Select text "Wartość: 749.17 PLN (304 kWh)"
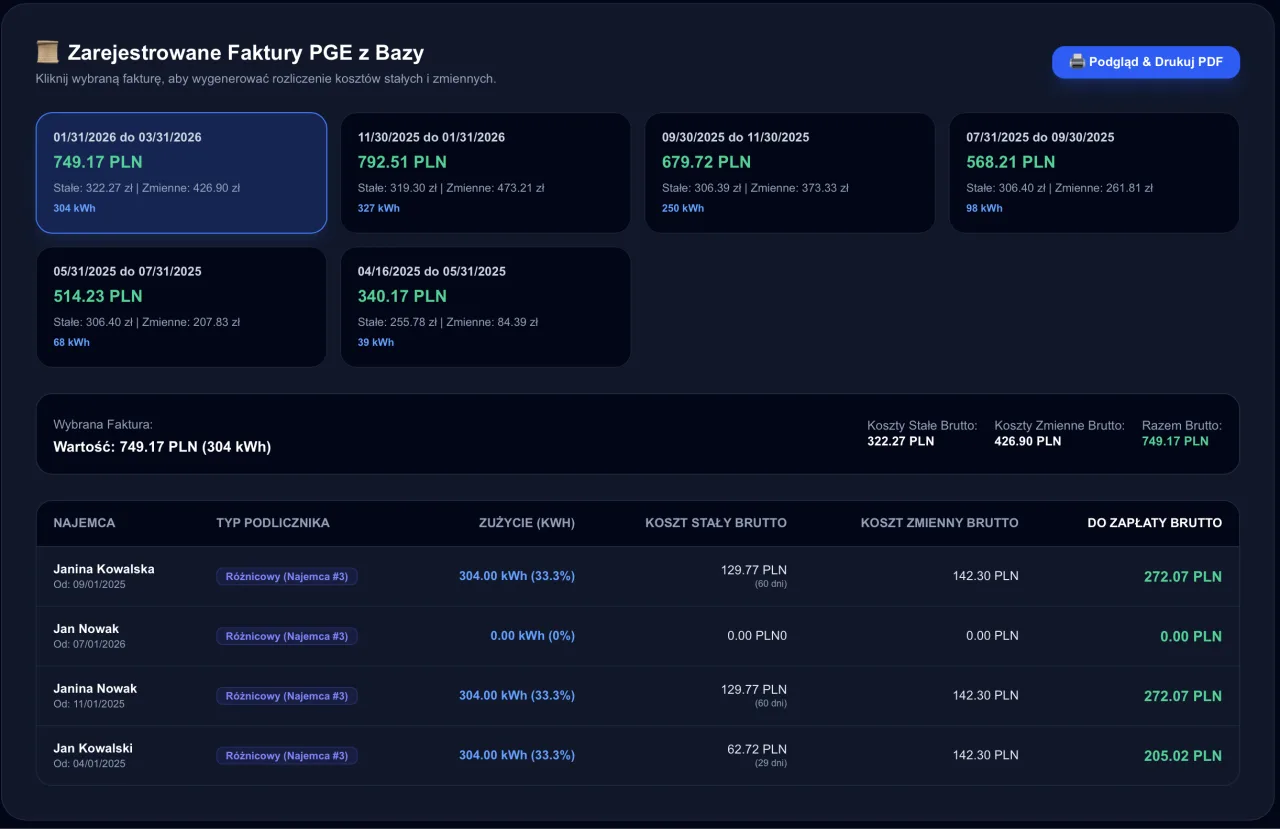Image resolution: width=1280 pixels, height=829 pixels. point(162,447)
